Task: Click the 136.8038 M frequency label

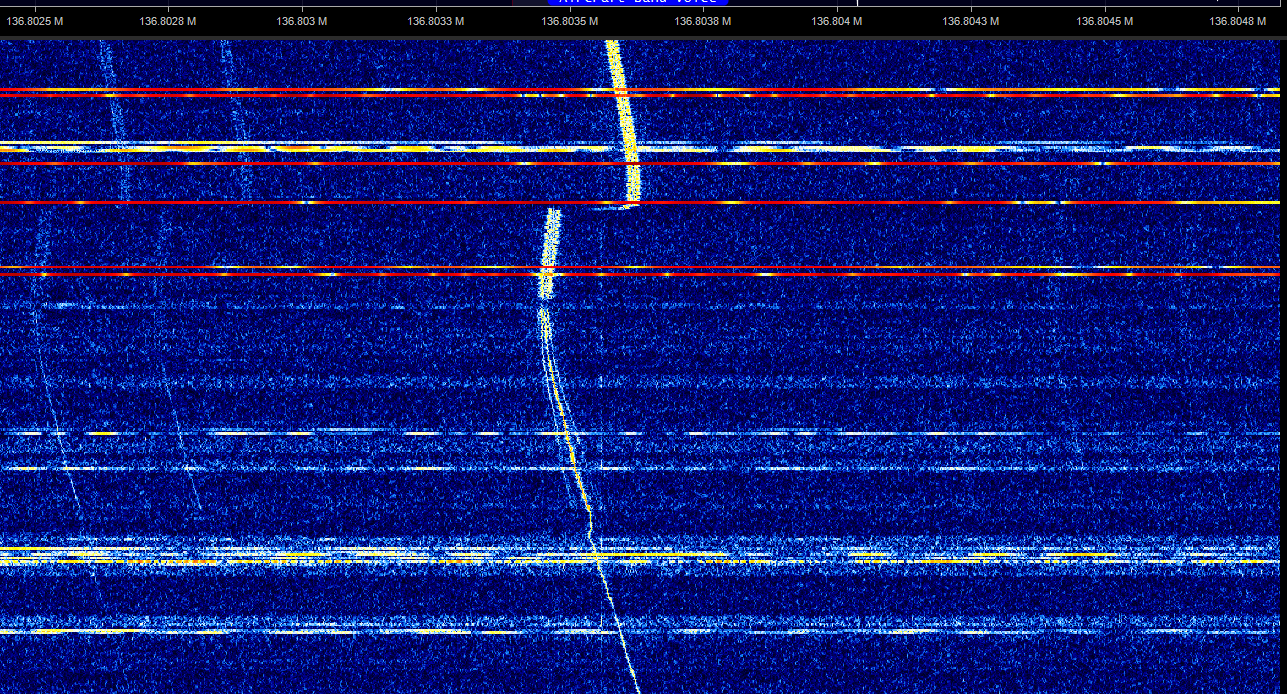Action: pos(703,21)
